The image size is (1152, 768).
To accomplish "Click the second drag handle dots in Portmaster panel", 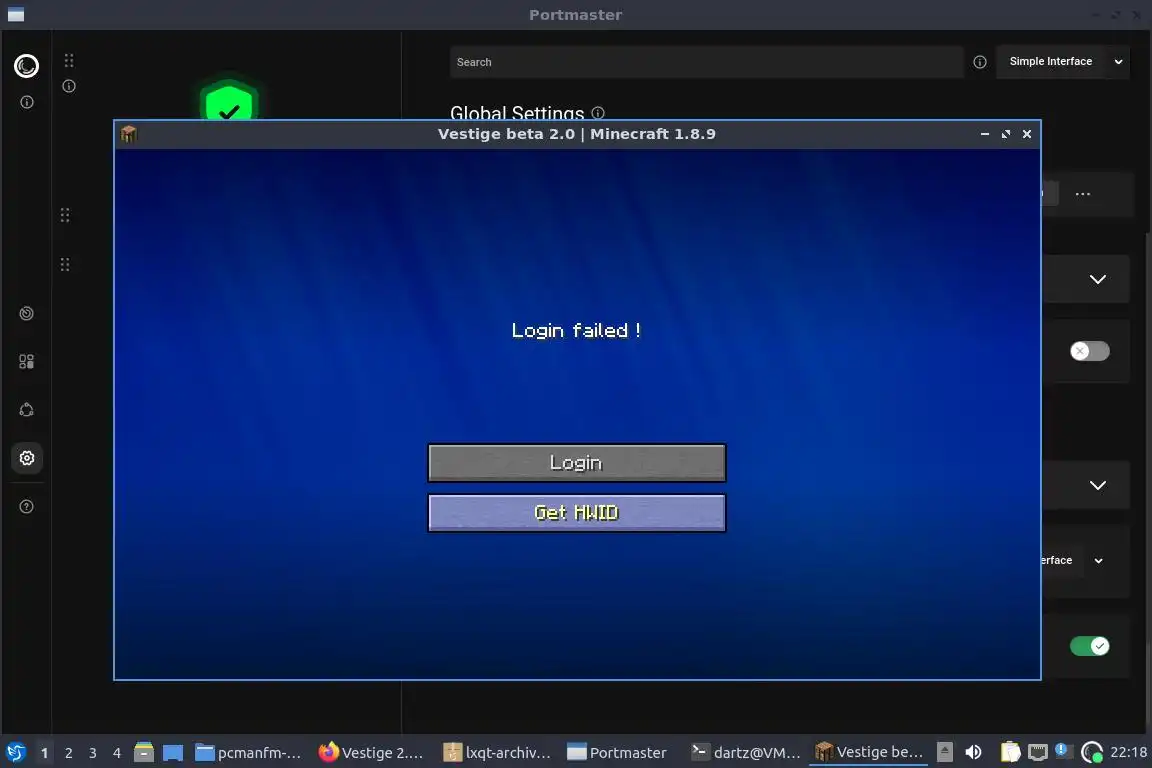I will click(65, 215).
